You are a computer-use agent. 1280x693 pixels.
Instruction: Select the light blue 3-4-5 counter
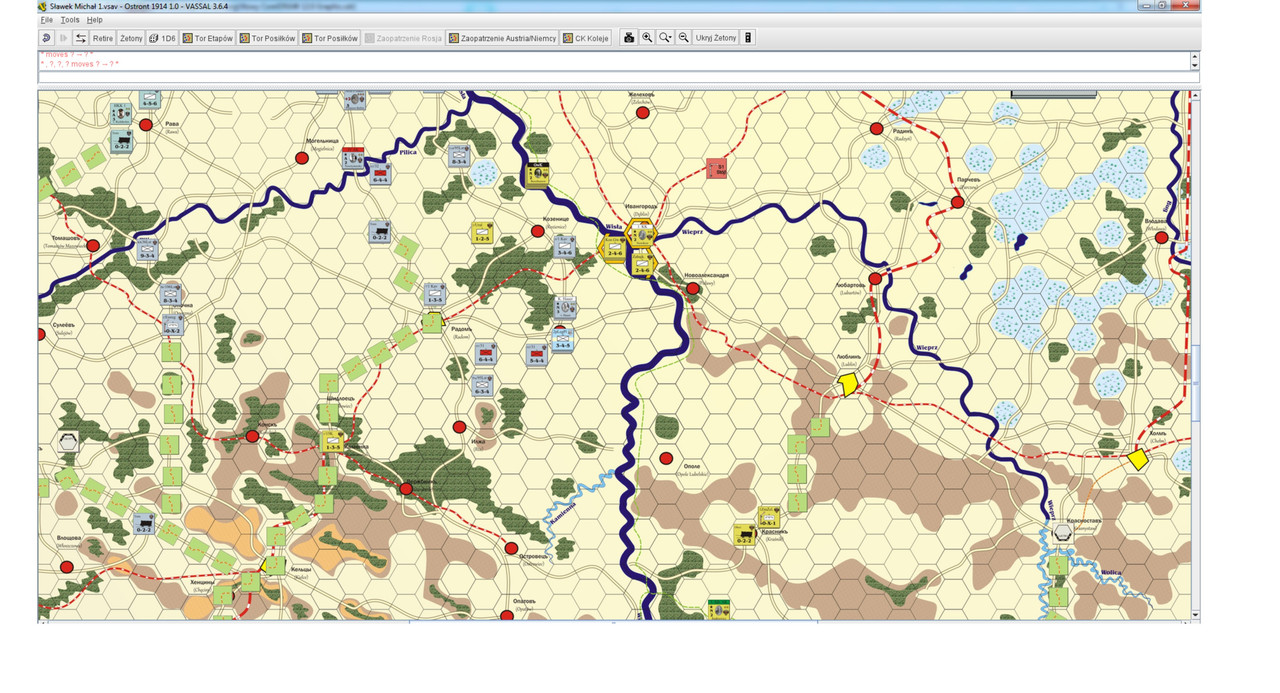(562, 340)
